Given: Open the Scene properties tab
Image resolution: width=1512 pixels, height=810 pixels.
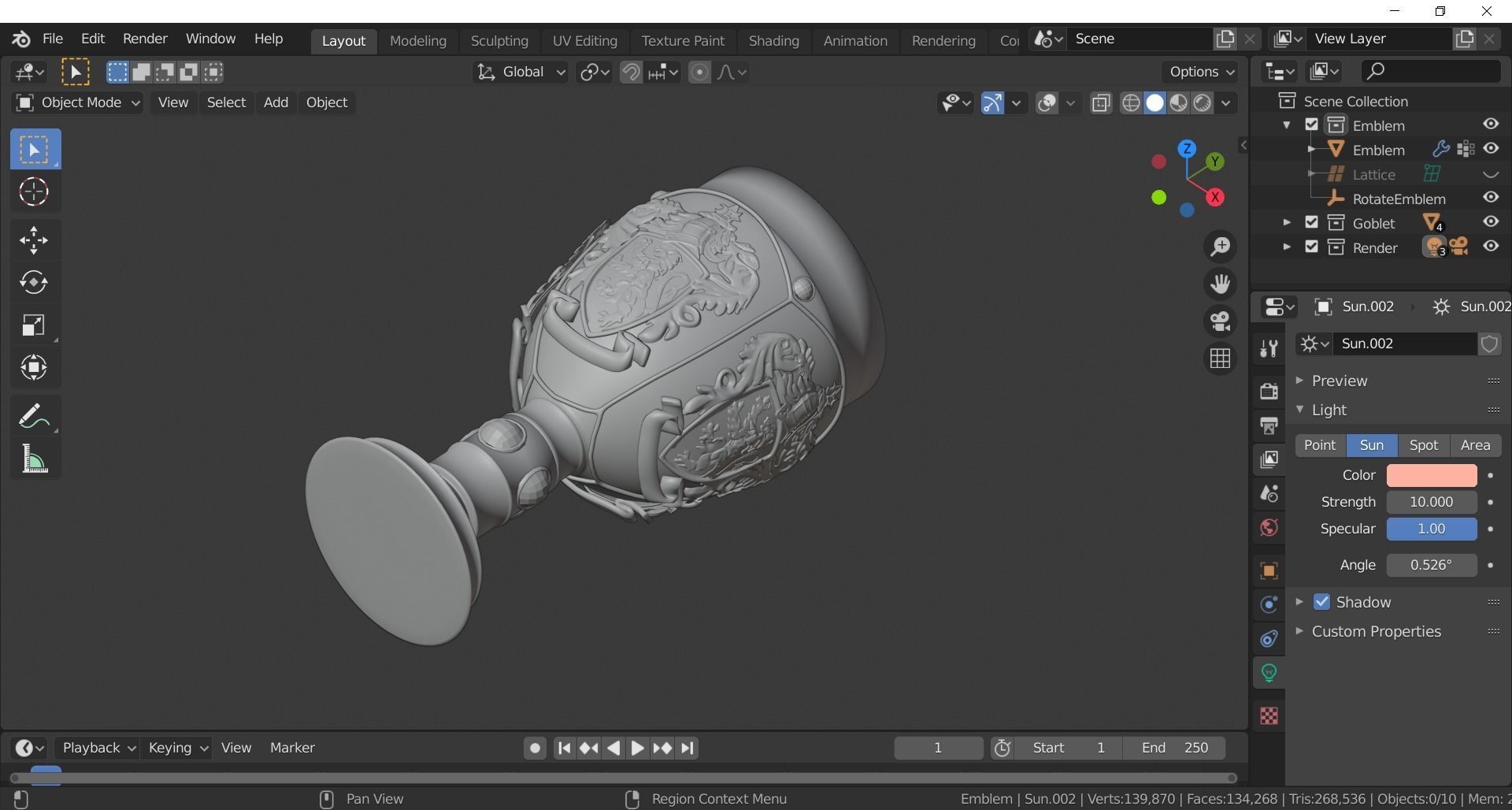Looking at the screenshot, I should click(1269, 494).
